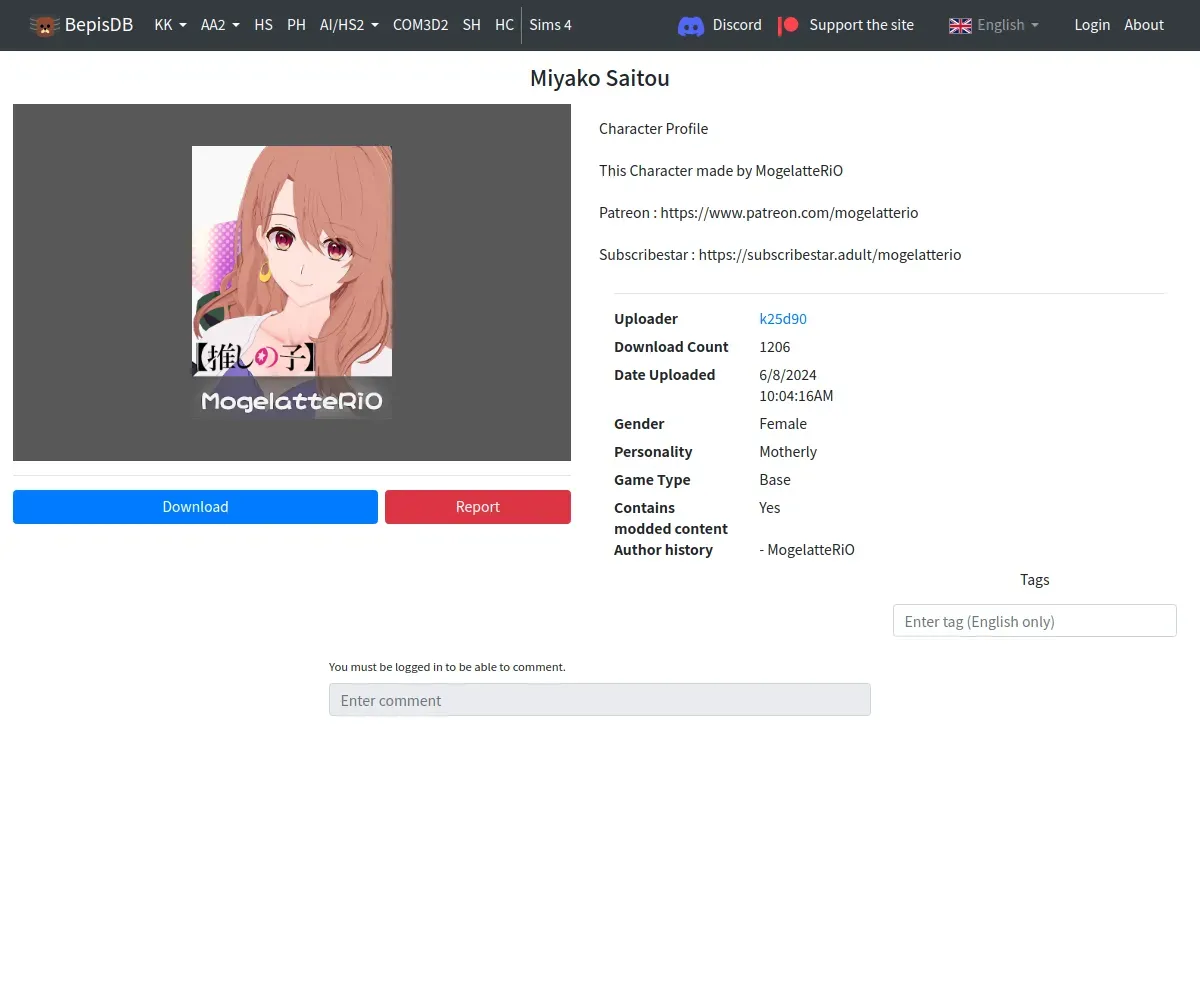
Task: Open the English language selector
Action: pyautogui.click(x=994, y=25)
